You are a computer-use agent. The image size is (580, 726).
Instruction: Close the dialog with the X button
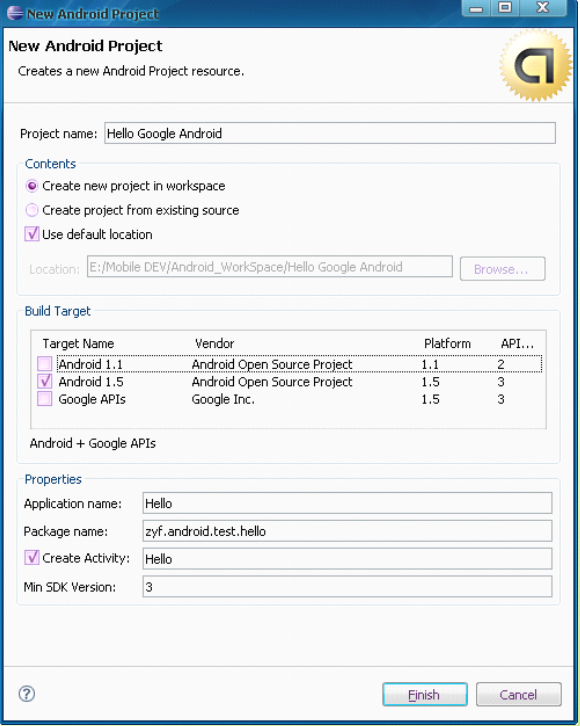click(x=543, y=8)
